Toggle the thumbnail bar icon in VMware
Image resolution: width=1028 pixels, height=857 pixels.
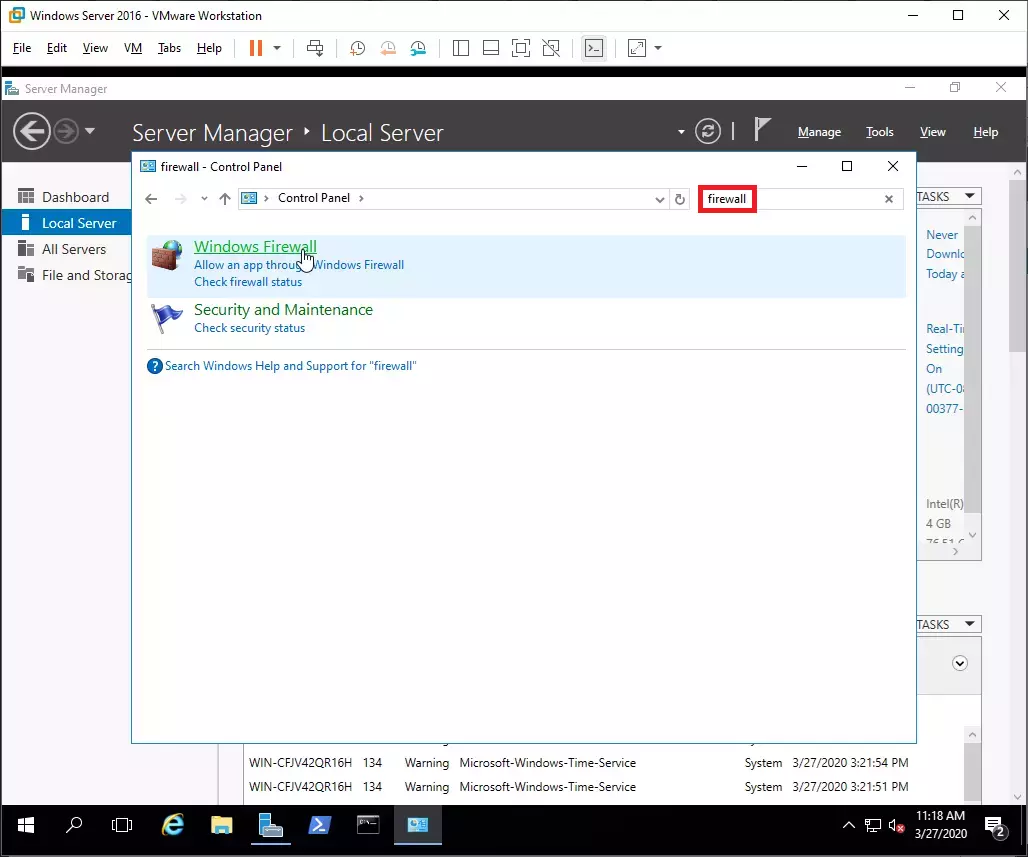491,48
